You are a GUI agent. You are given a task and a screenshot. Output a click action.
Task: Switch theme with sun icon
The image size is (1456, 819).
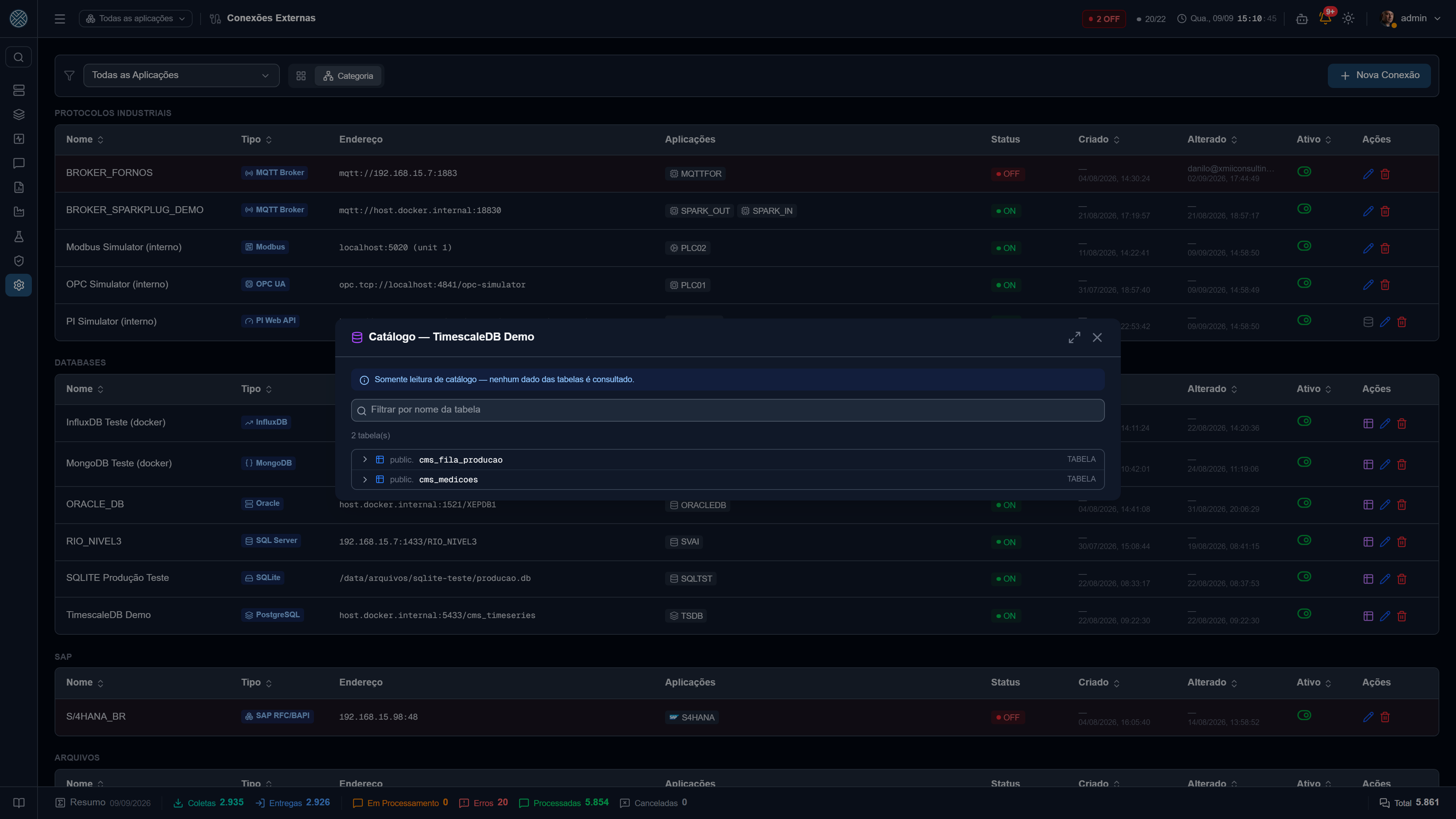coord(1348,18)
